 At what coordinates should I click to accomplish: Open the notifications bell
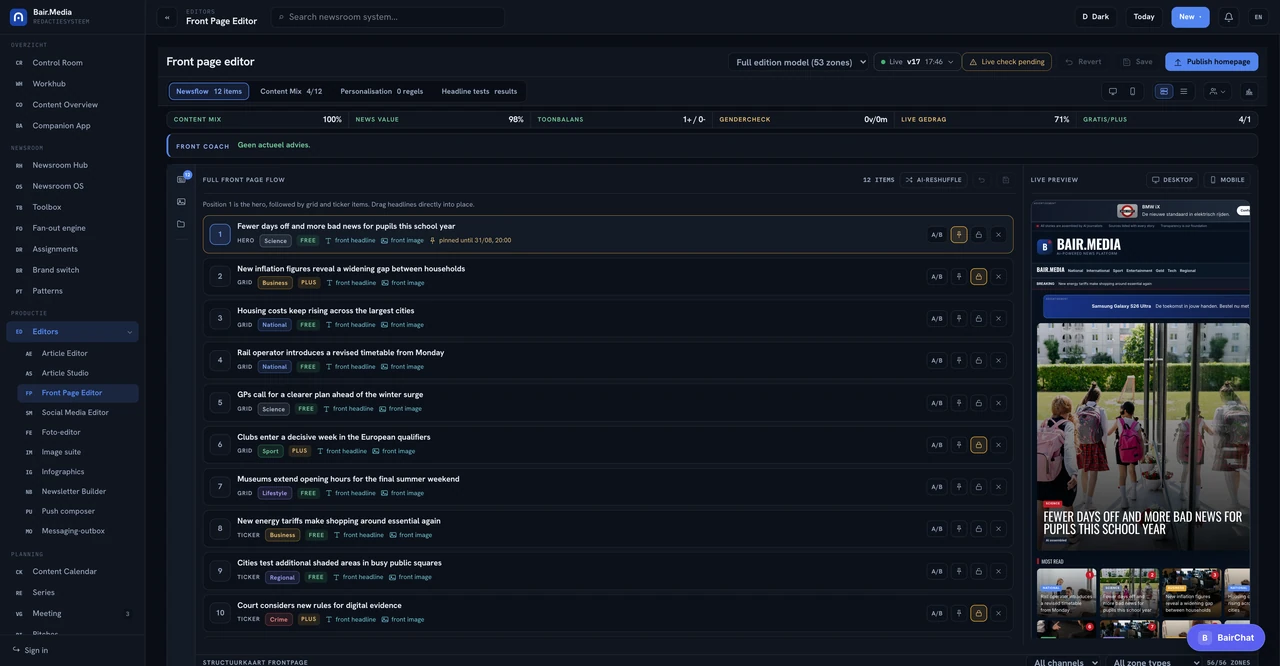tap(1229, 17)
